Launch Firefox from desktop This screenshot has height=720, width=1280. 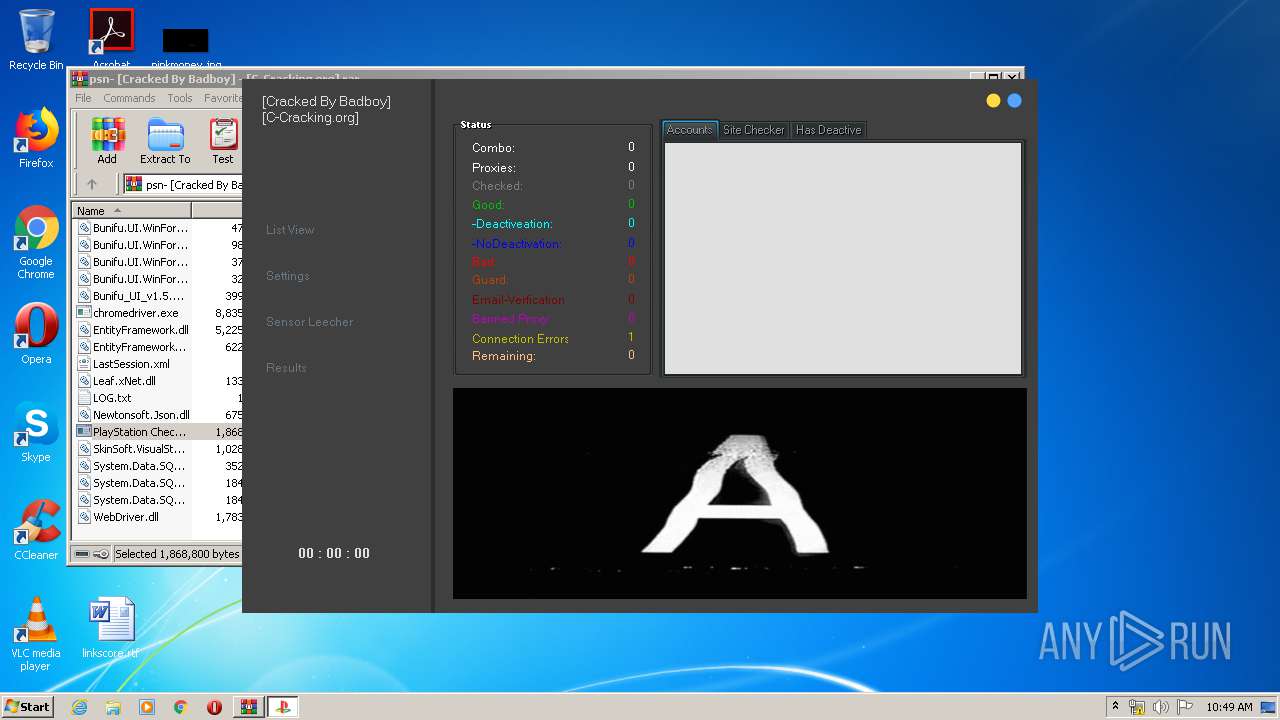point(36,138)
